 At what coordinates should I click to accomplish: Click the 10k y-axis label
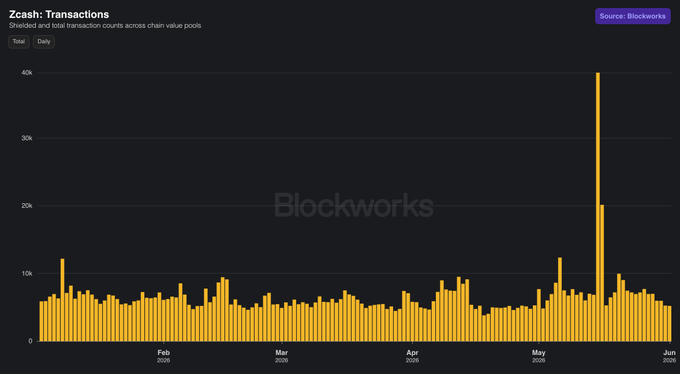[x=27, y=273]
